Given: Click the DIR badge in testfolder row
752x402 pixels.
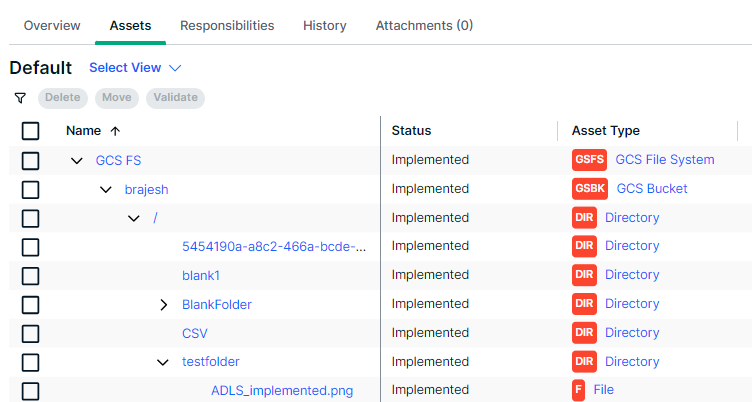Looking at the screenshot, I should (584, 362).
